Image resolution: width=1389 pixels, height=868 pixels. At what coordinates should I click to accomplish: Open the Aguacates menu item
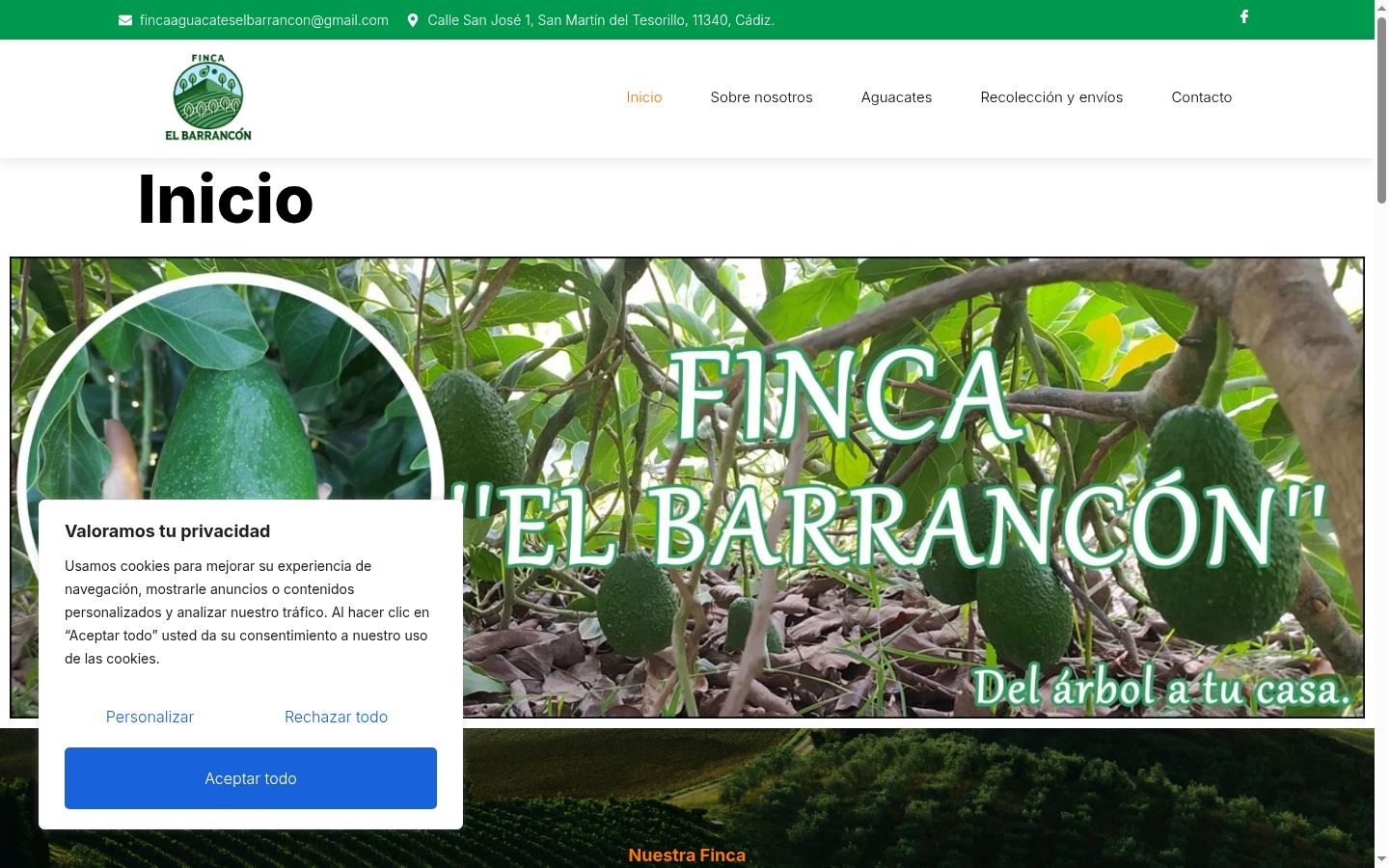click(x=897, y=97)
